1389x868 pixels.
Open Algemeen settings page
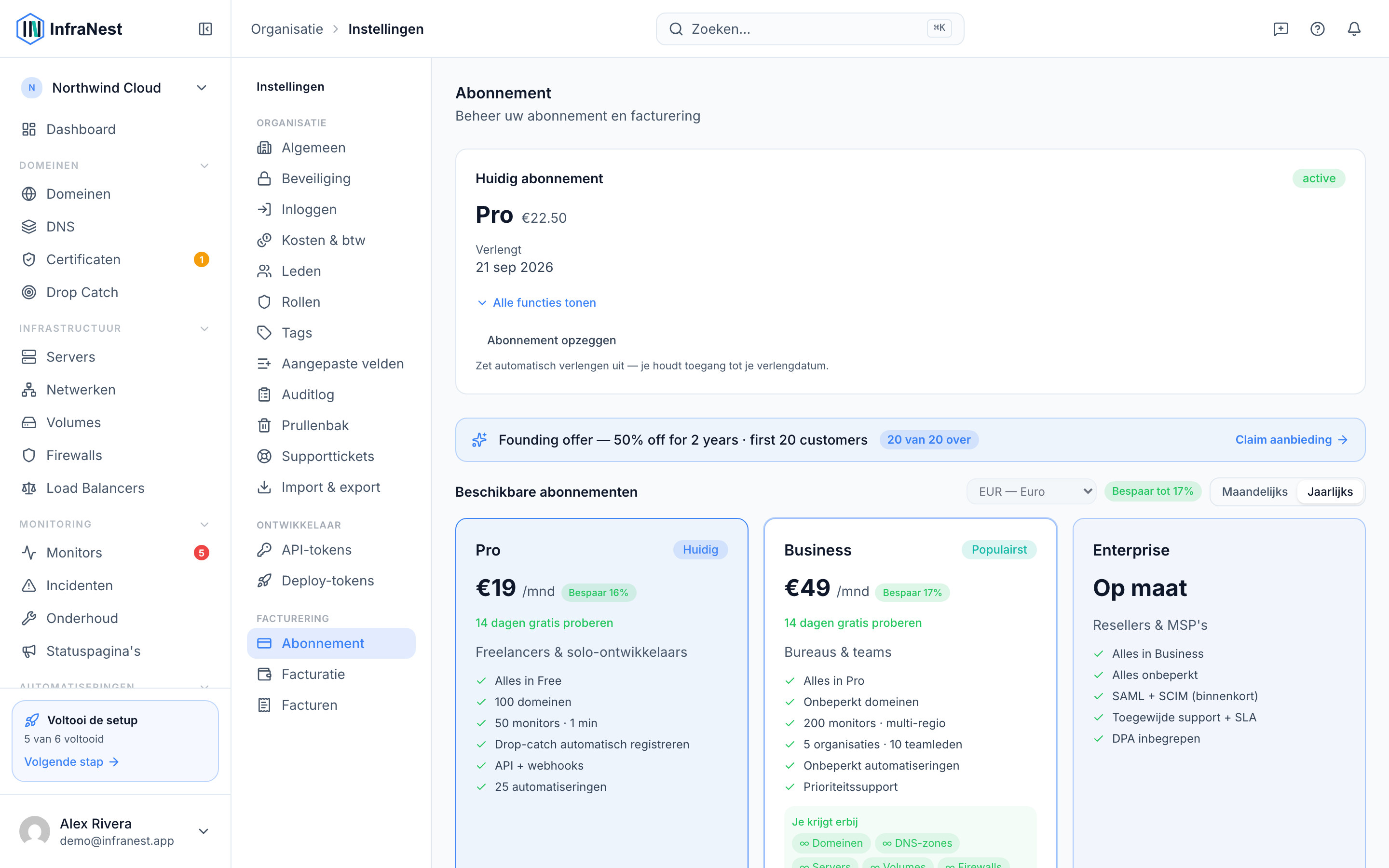click(x=331, y=148)
